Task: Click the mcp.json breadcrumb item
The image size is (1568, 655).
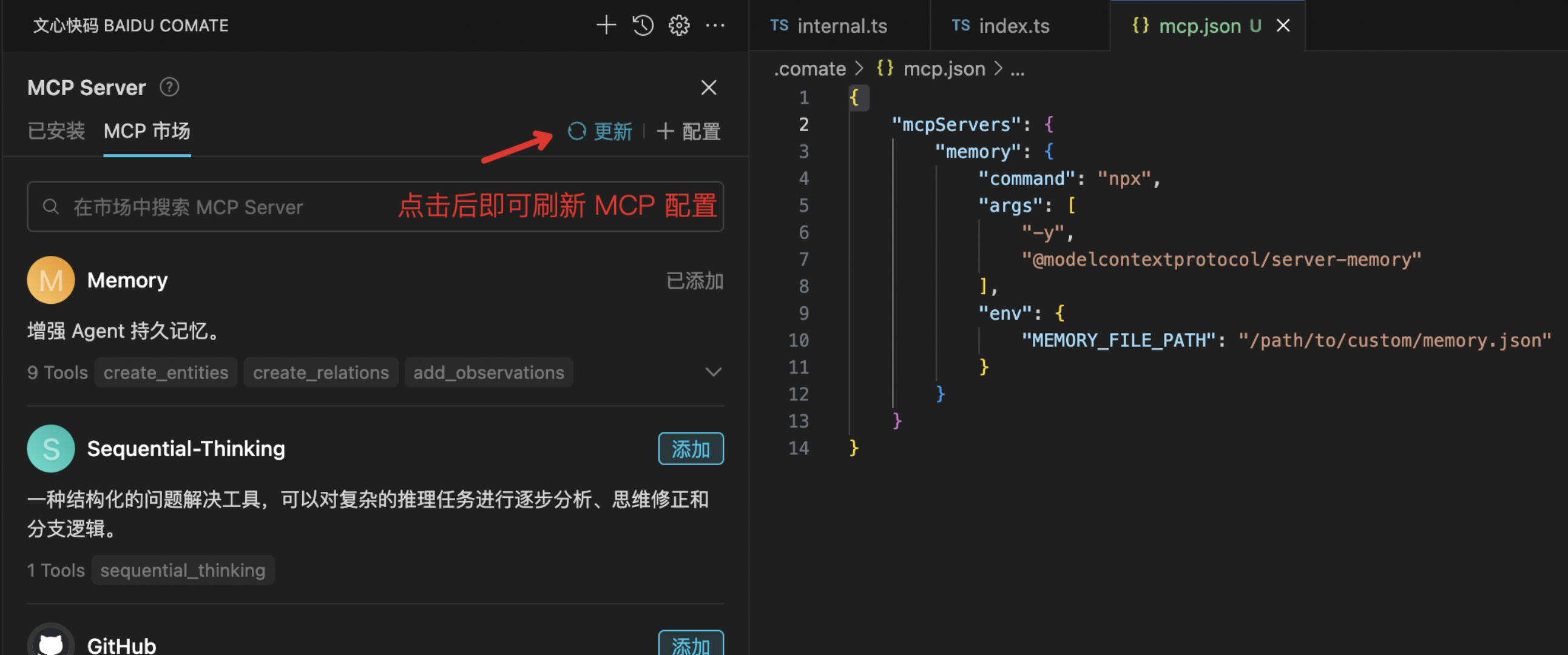Action: [x=931, y=69]
